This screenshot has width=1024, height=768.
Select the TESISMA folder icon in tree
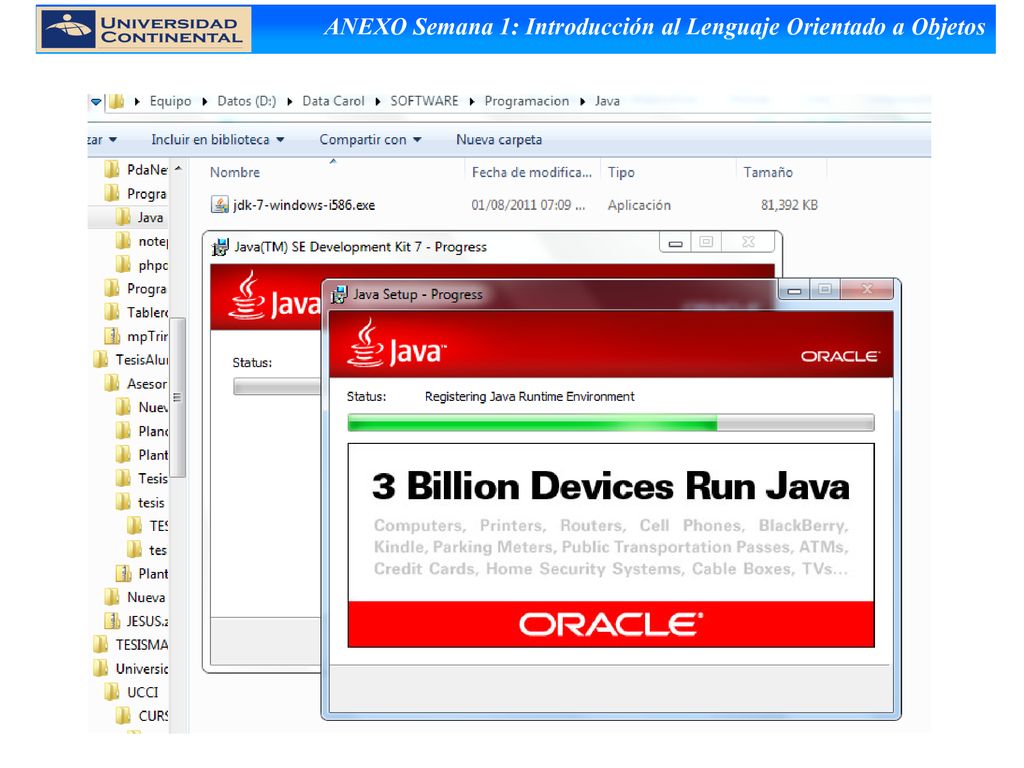(x=101, y=645)
